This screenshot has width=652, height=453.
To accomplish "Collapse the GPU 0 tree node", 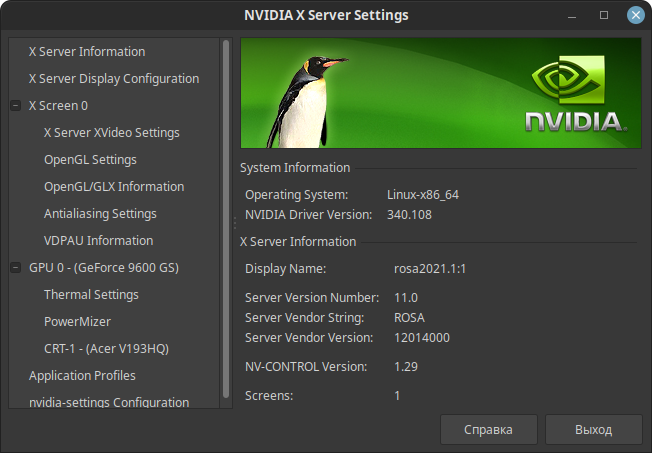I will 15,268.
